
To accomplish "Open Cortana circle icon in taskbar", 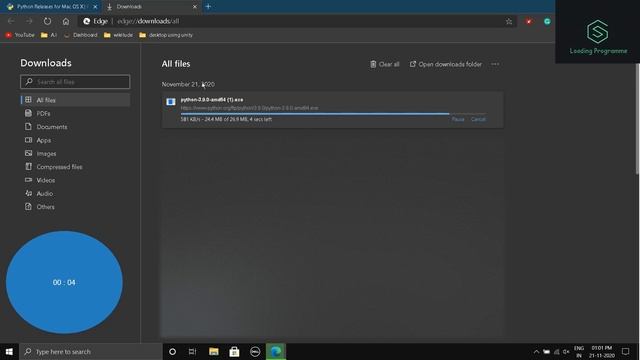I will 172,351.
